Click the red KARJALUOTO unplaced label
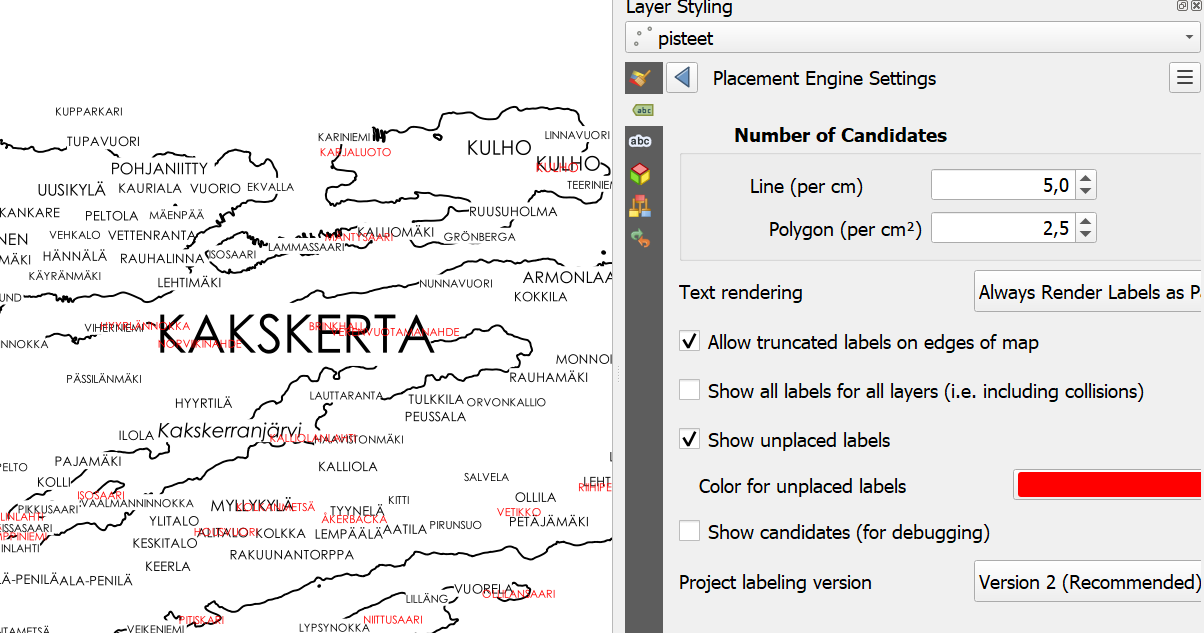 coord(355,152)
